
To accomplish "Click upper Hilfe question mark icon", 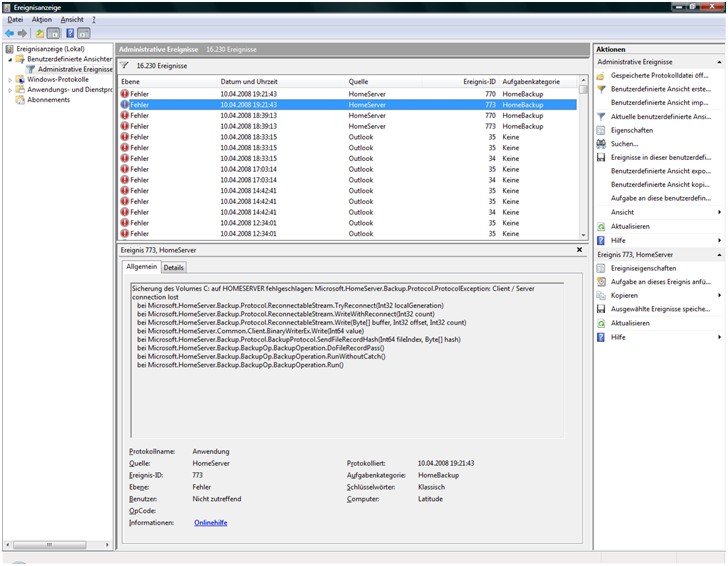I will 601,241.
